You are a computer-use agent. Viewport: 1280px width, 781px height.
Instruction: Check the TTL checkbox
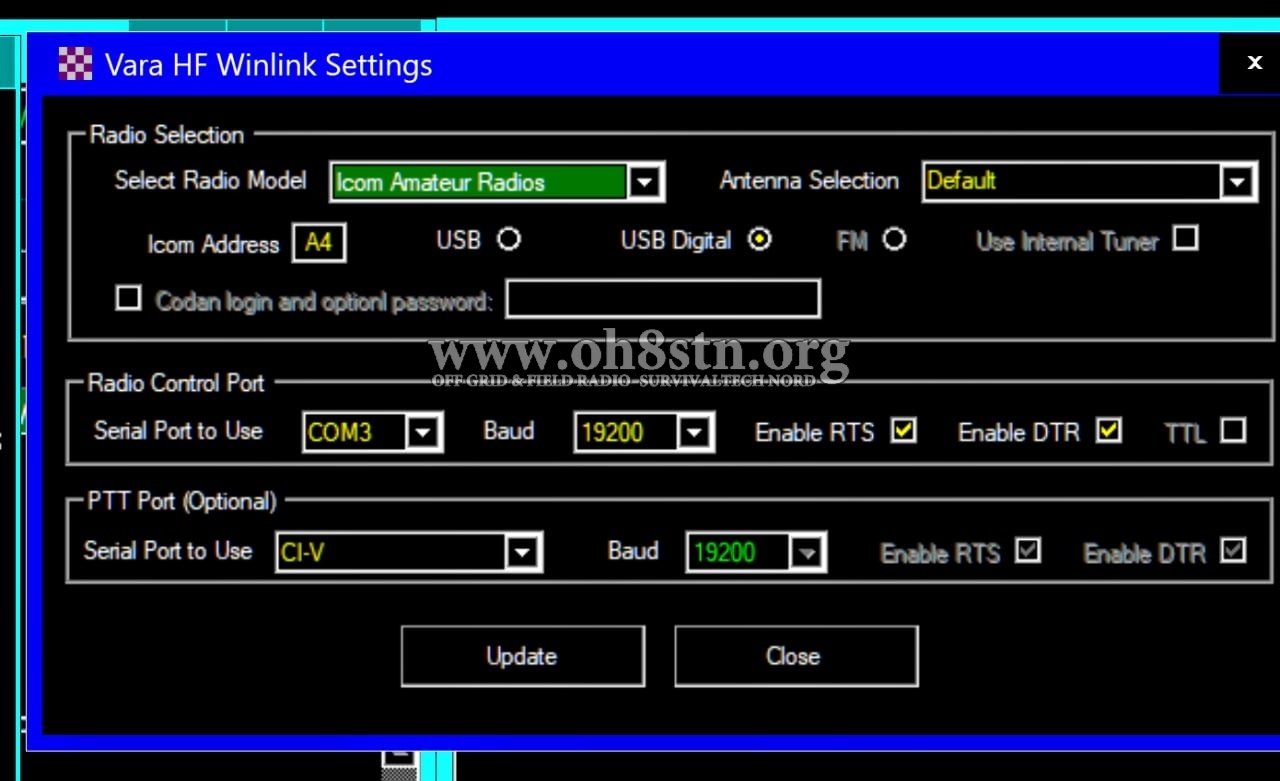coord(1233,431)
